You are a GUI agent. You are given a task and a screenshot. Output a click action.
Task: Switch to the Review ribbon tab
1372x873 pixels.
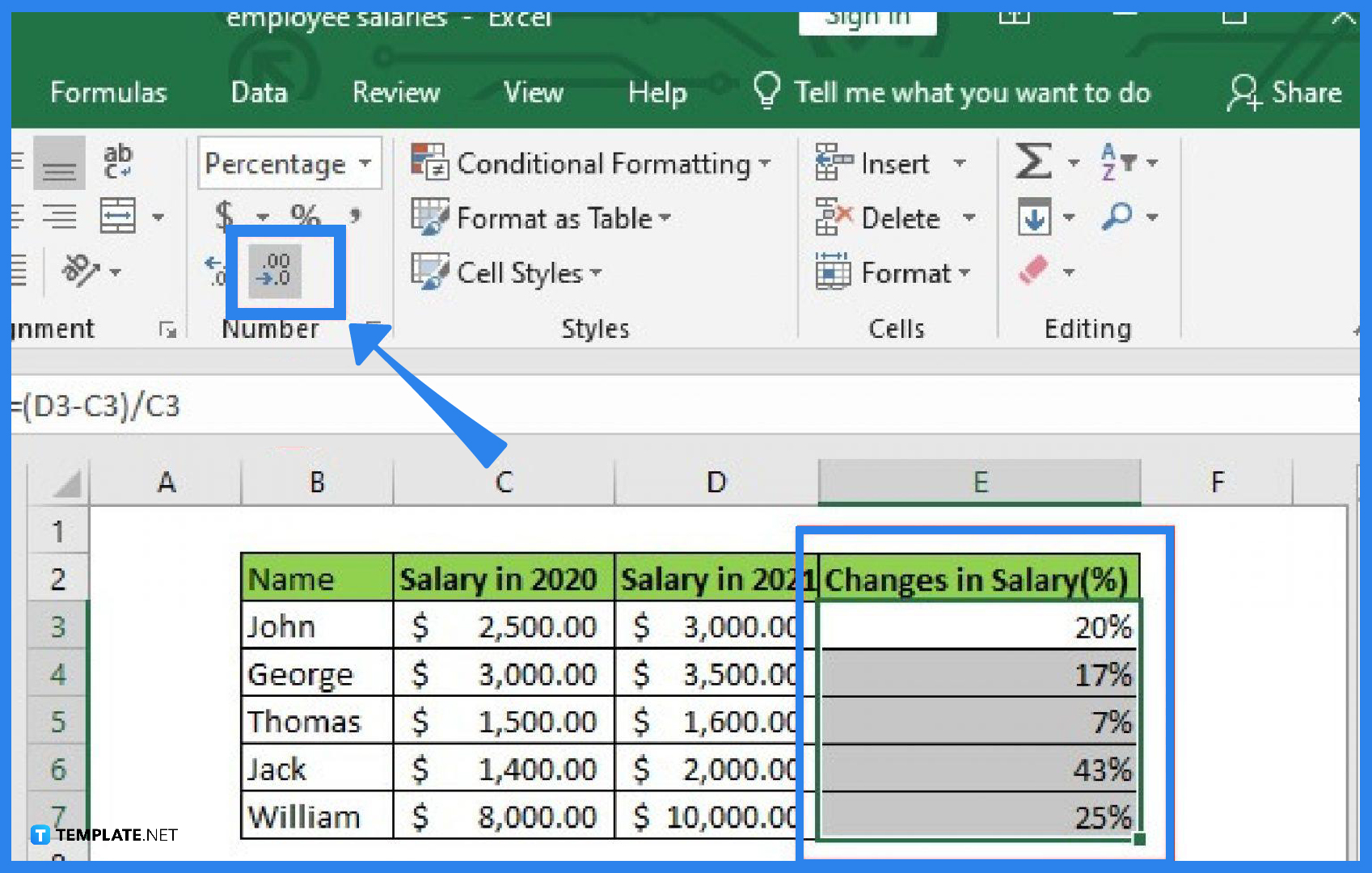[x=395, y=91]
